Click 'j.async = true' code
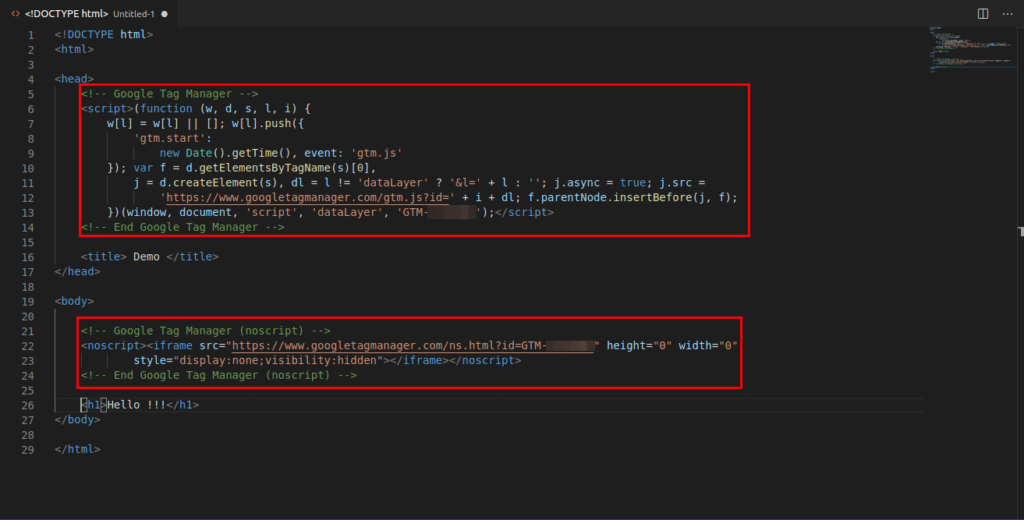The image size is (1024, 520). tap(600, 182)
